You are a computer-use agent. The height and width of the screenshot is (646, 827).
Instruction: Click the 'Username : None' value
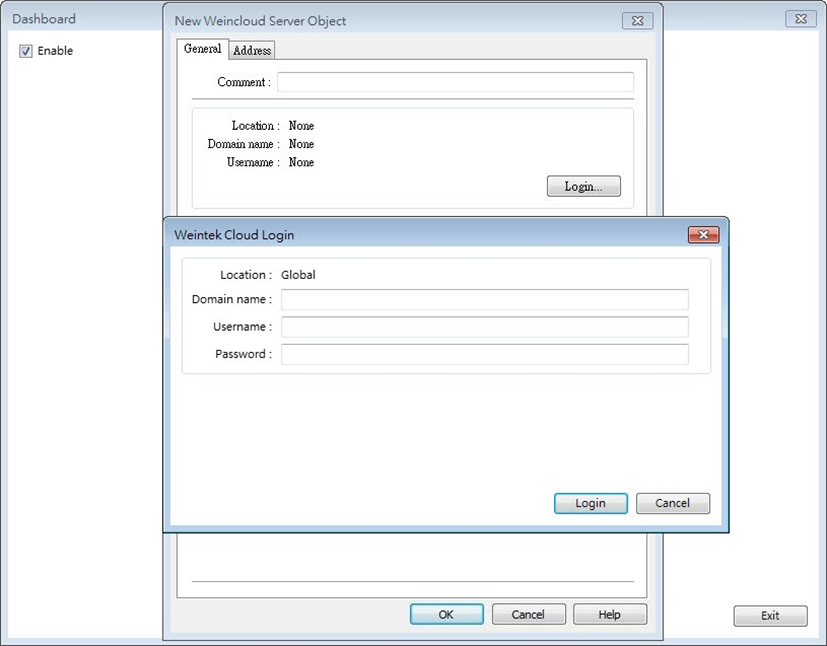(301, 162)
